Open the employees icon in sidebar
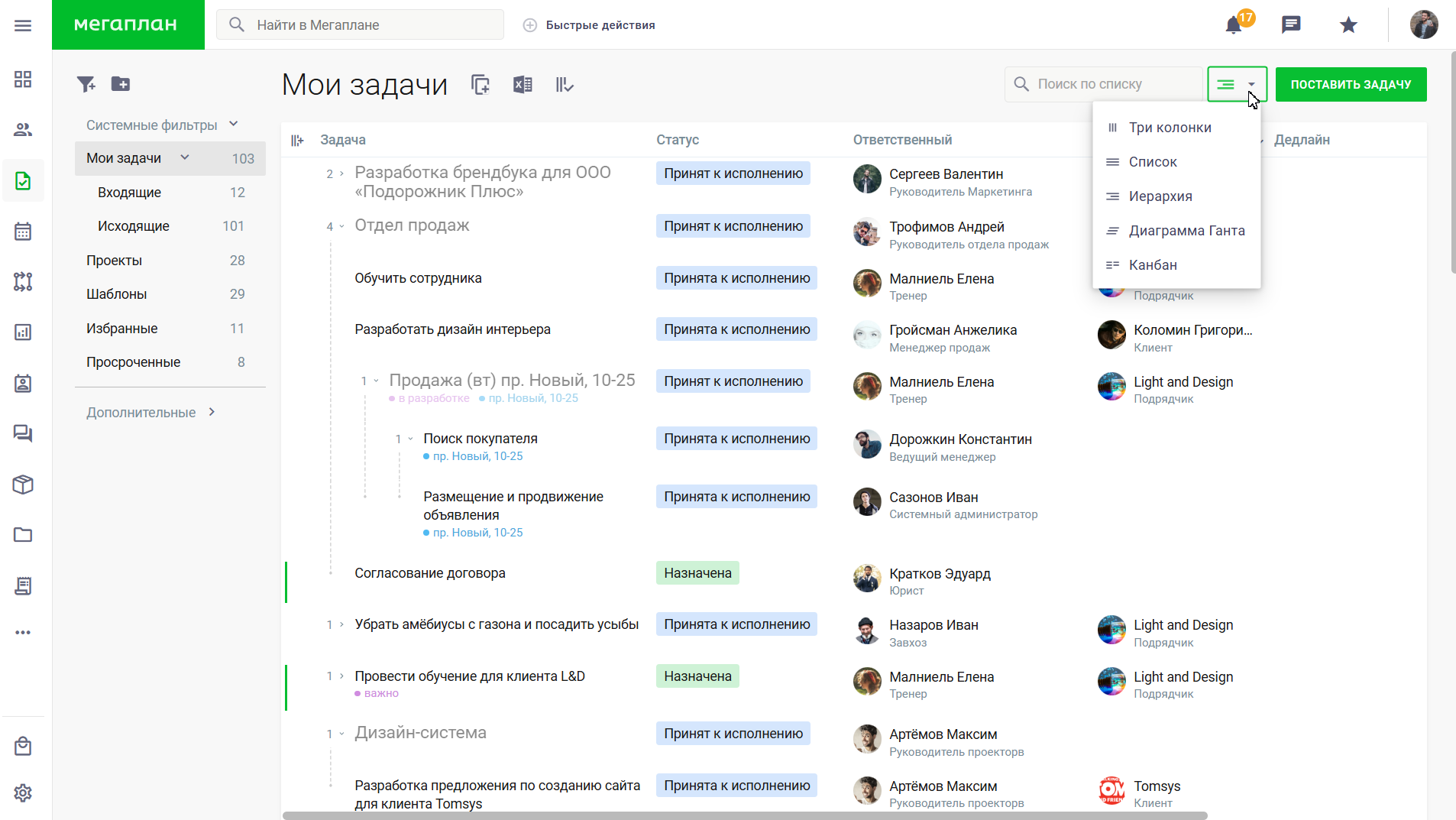1456x820 pixels. 23,130
